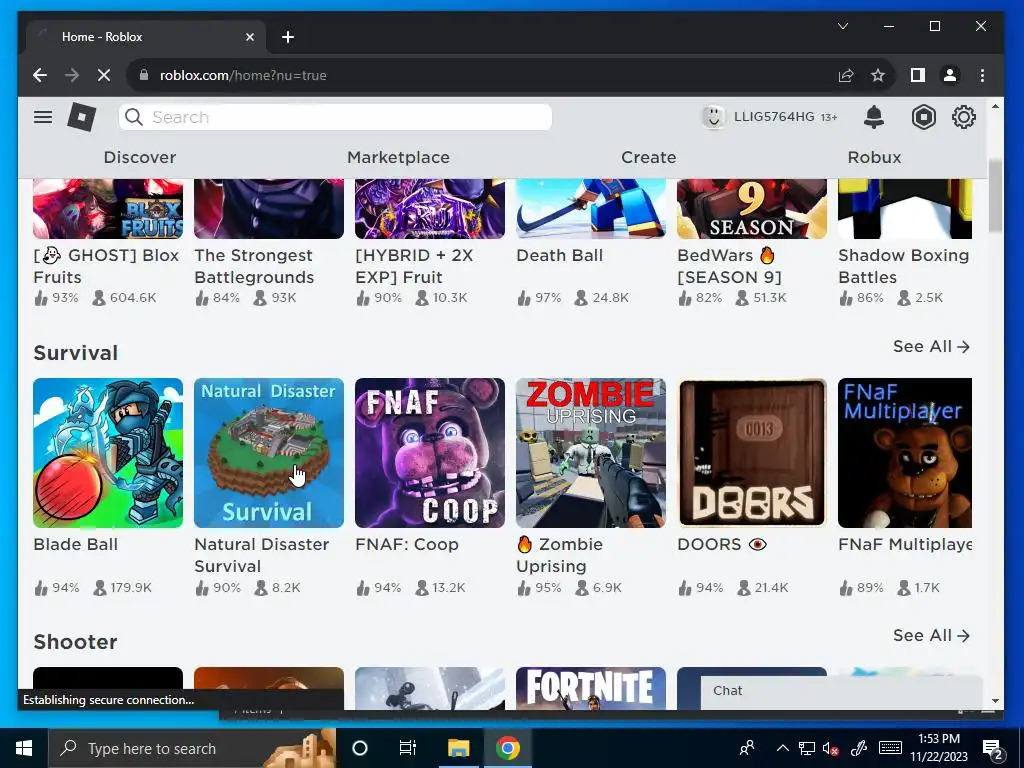Open Cortana from the taskbar
Image resolution: width=1024 pixels, height=768 pixels.
360,748
